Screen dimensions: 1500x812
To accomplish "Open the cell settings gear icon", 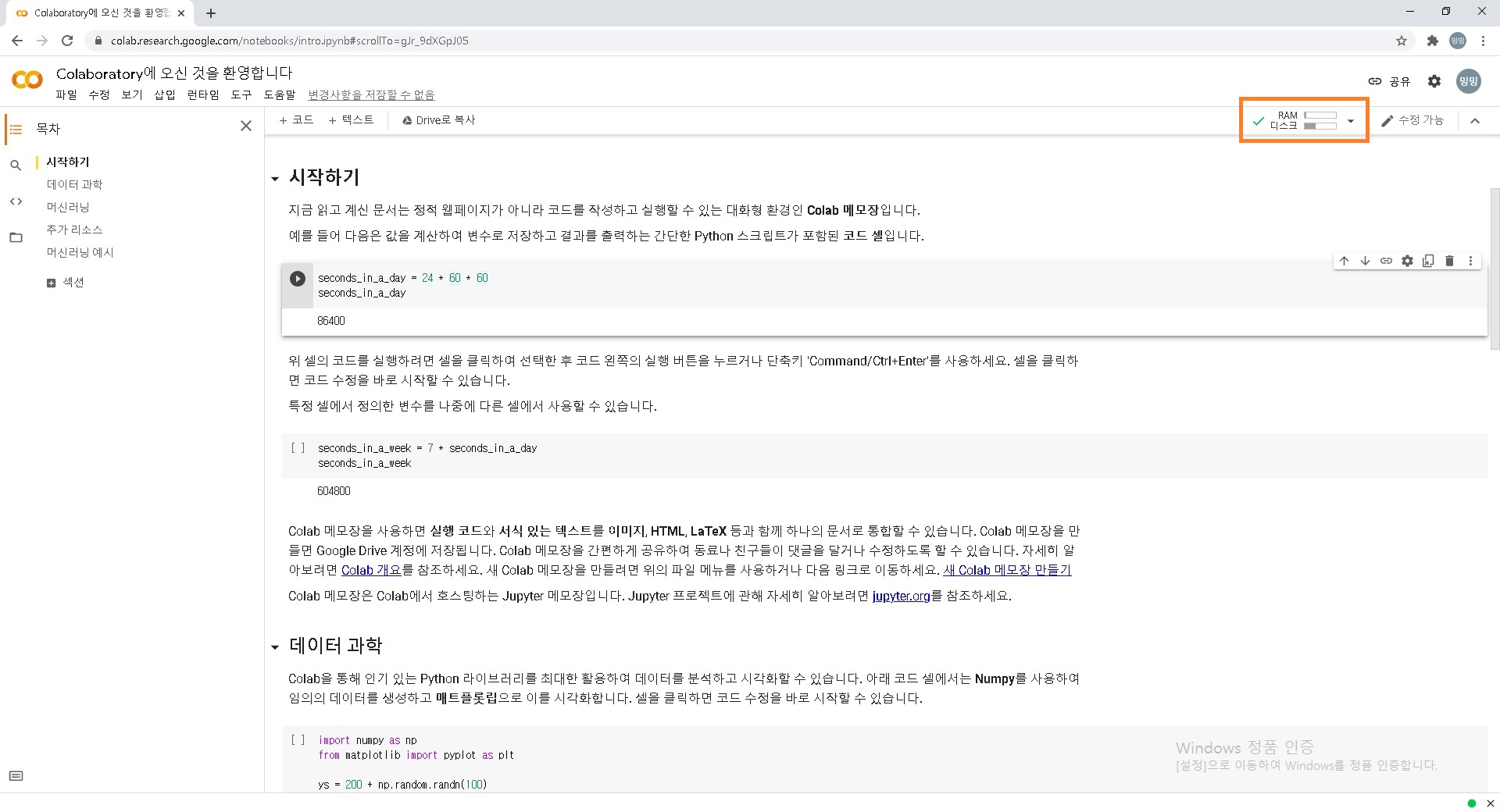I will pos(1407,262).
